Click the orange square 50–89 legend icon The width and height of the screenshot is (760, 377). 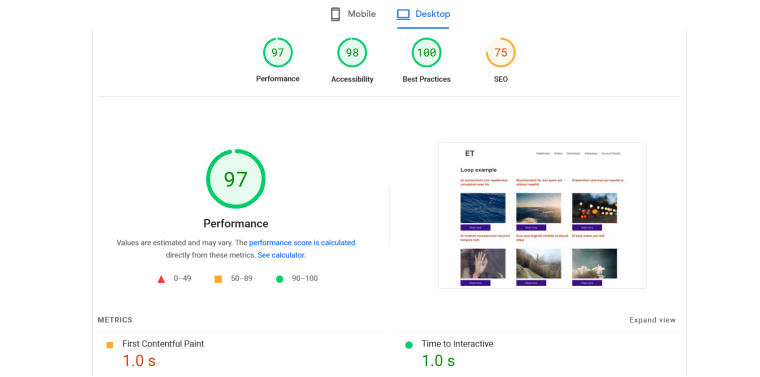pos(218,279)
